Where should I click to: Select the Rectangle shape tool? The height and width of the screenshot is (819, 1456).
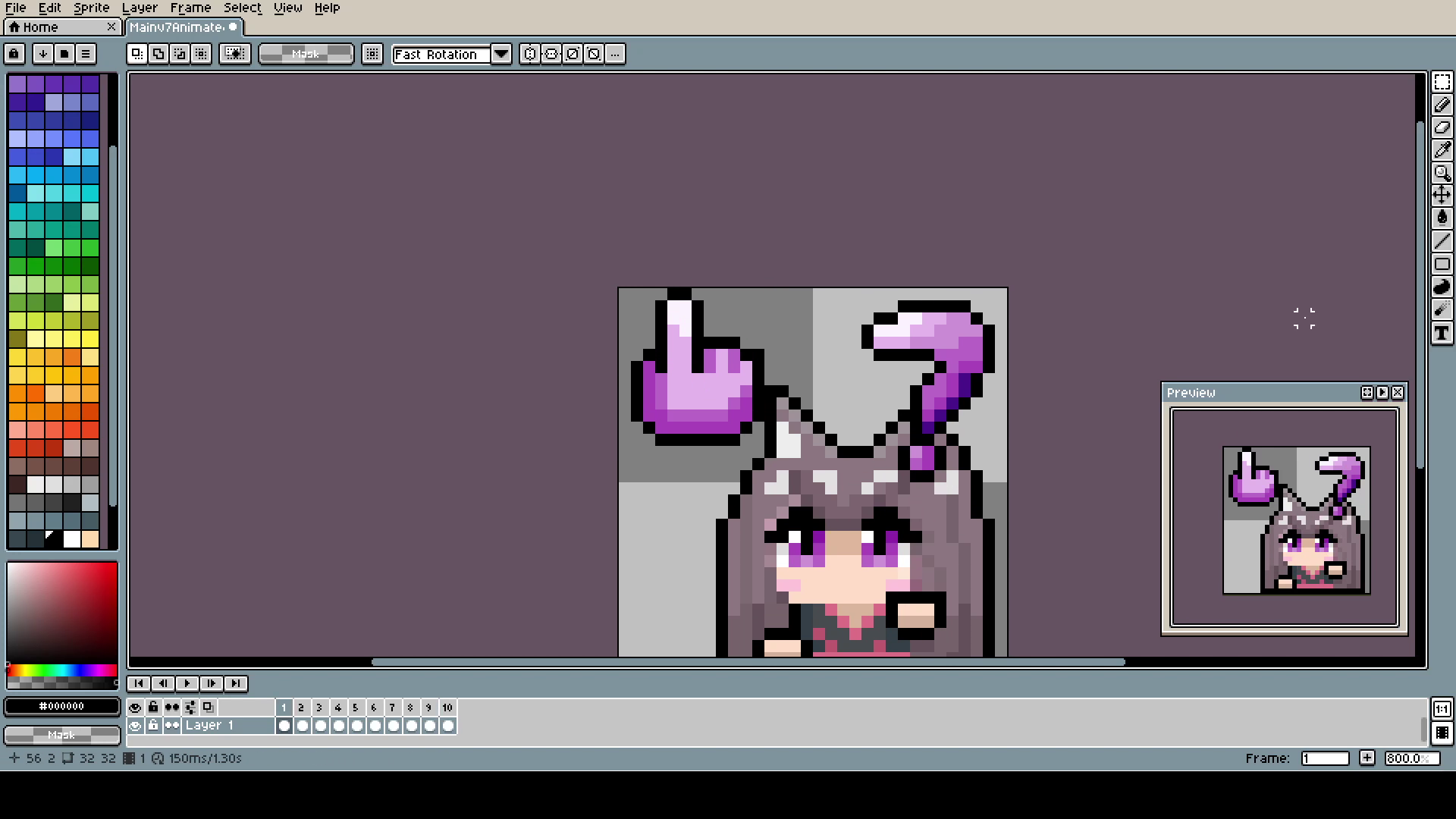tap(1442, 265)
